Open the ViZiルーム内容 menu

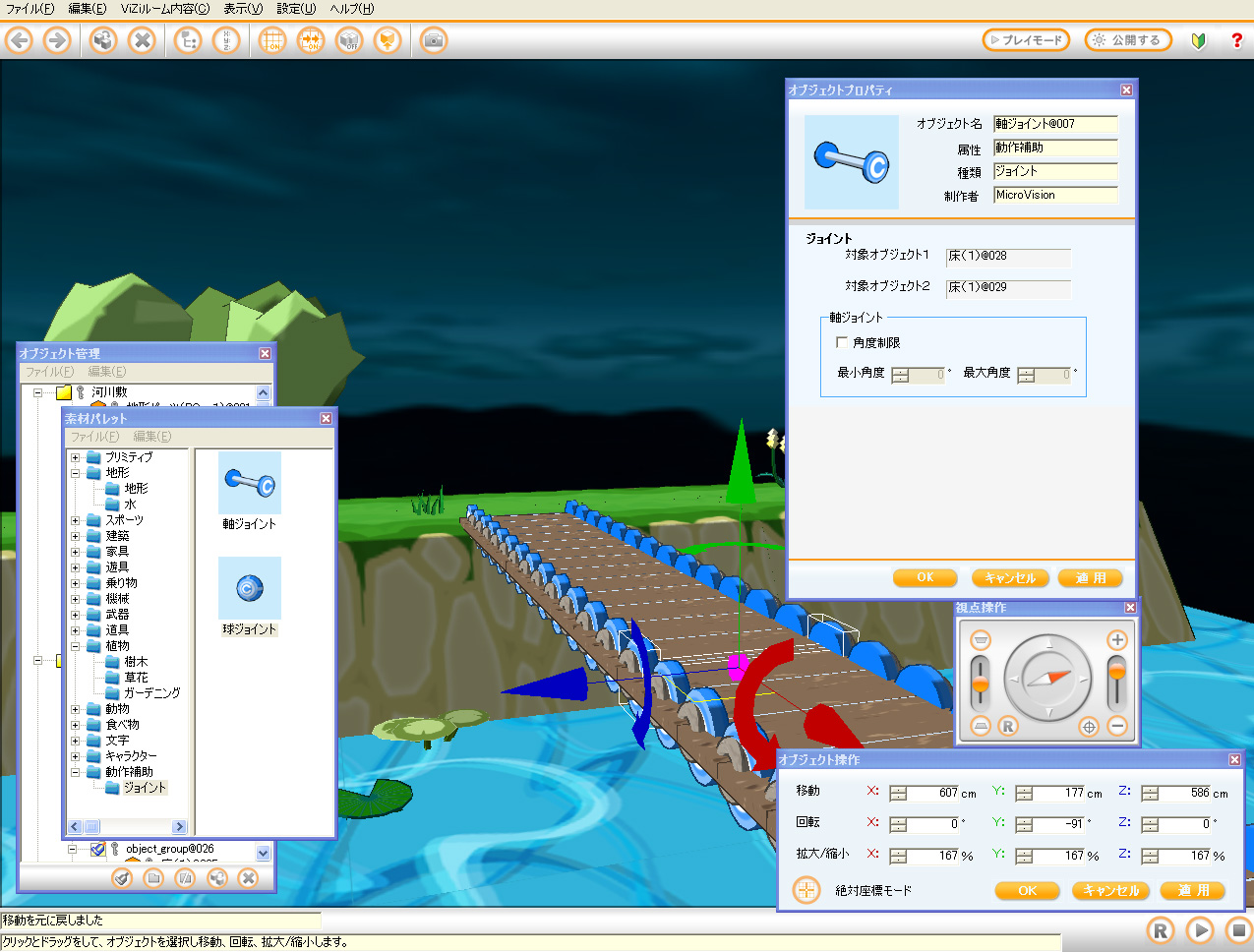tap(165, 9)
